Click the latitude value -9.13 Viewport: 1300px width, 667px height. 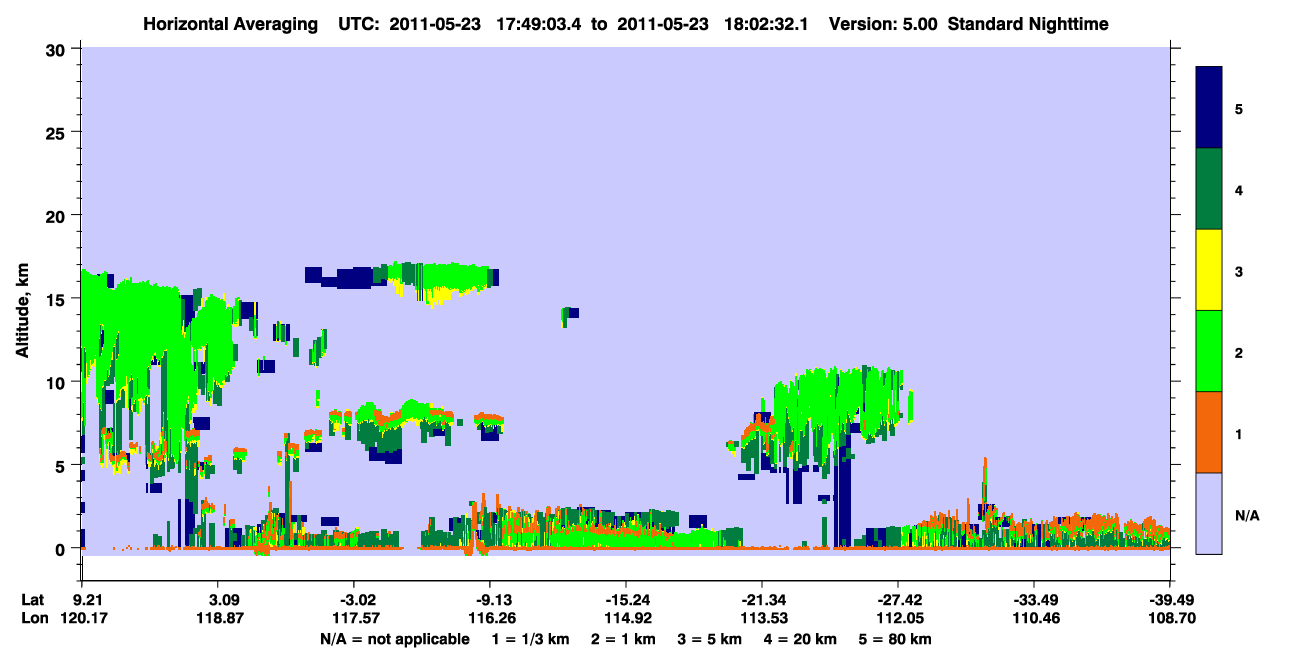[494, 600]
